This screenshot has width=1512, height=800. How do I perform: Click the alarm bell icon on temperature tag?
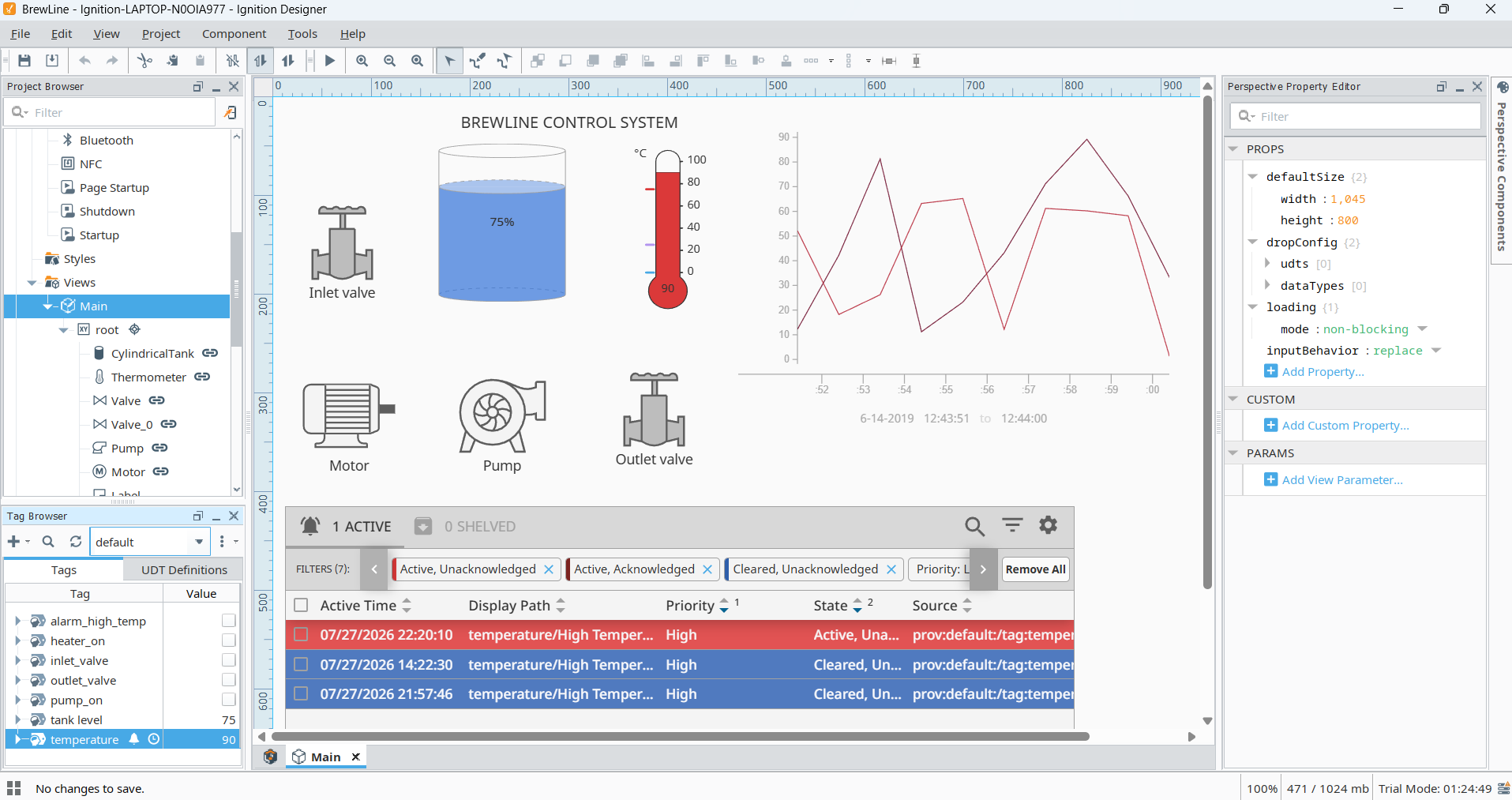click(x=134, y=739)
